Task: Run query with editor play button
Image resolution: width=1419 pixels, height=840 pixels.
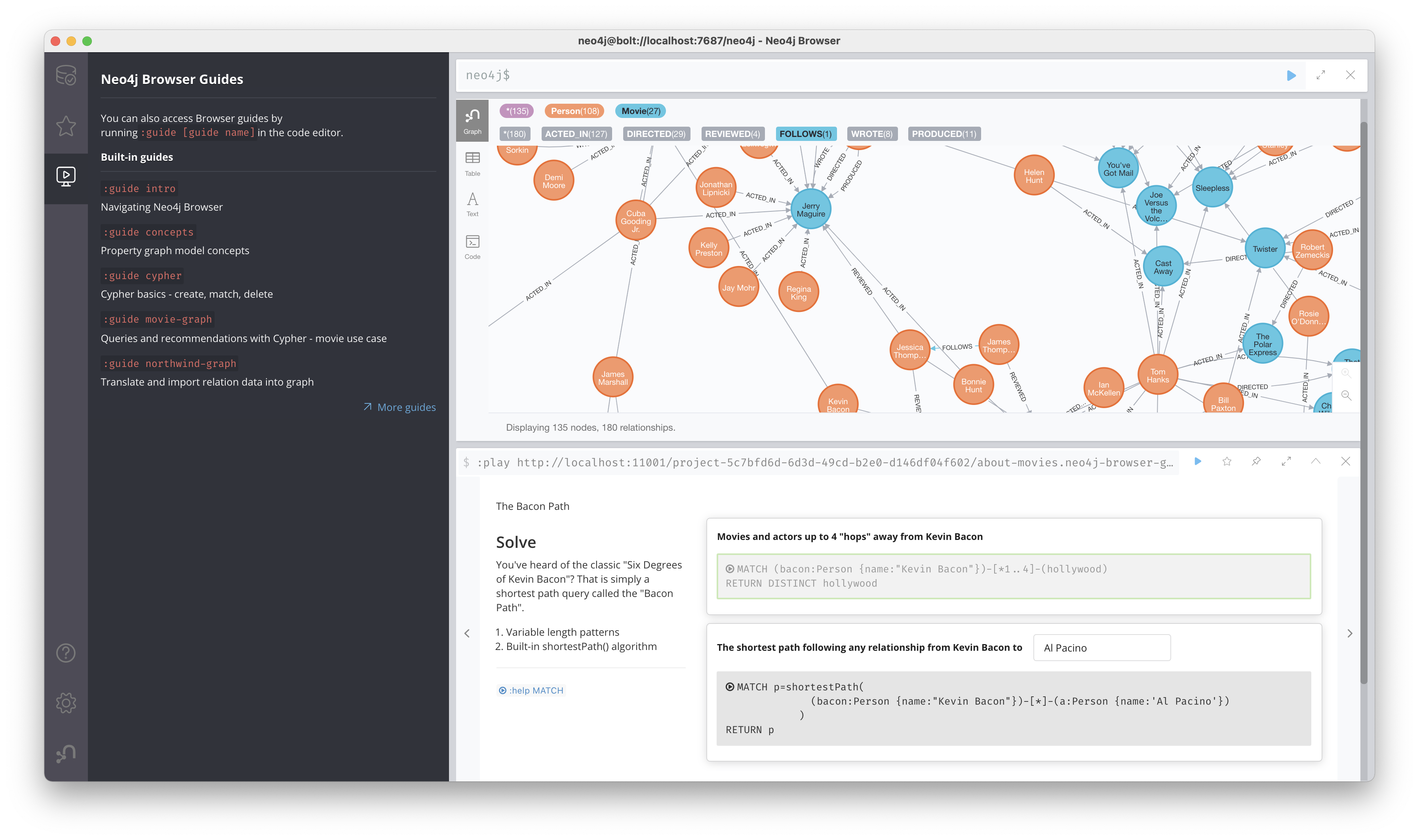Action: tap(1291, 75)
